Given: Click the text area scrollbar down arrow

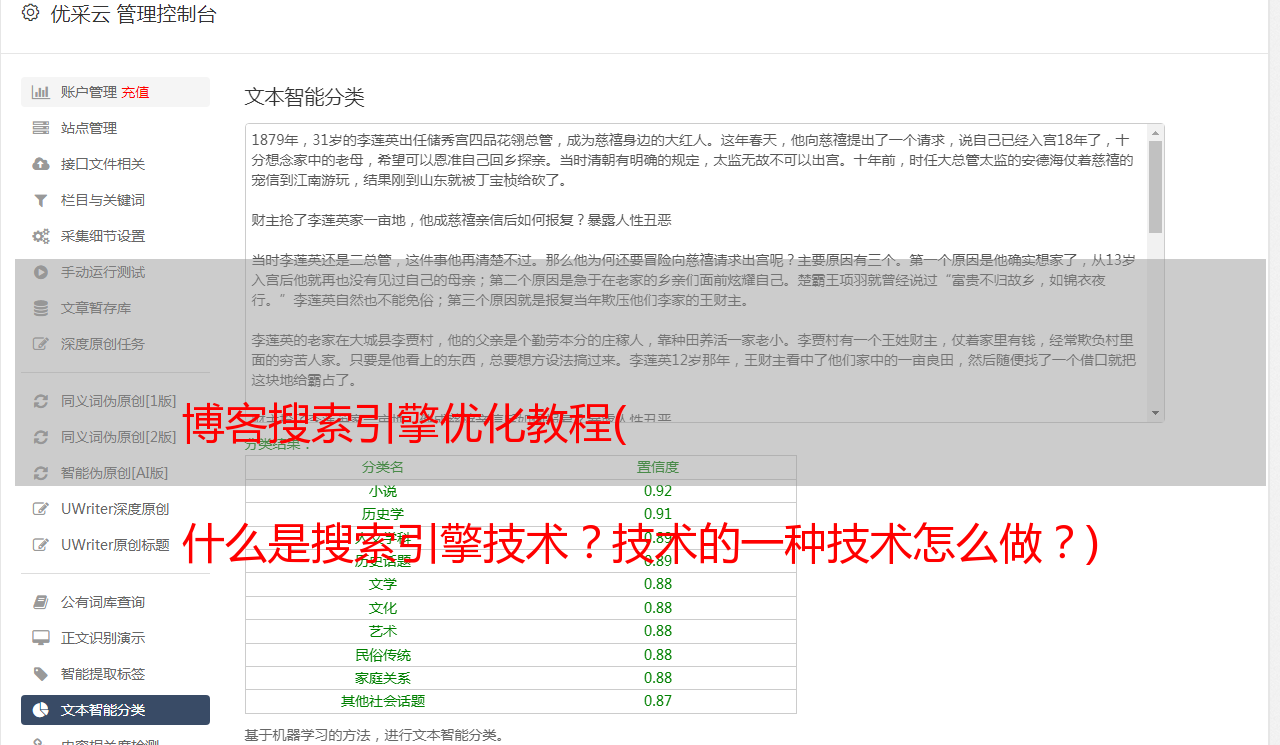Looking at the screenshot, I should click(x=1156, y=413).
